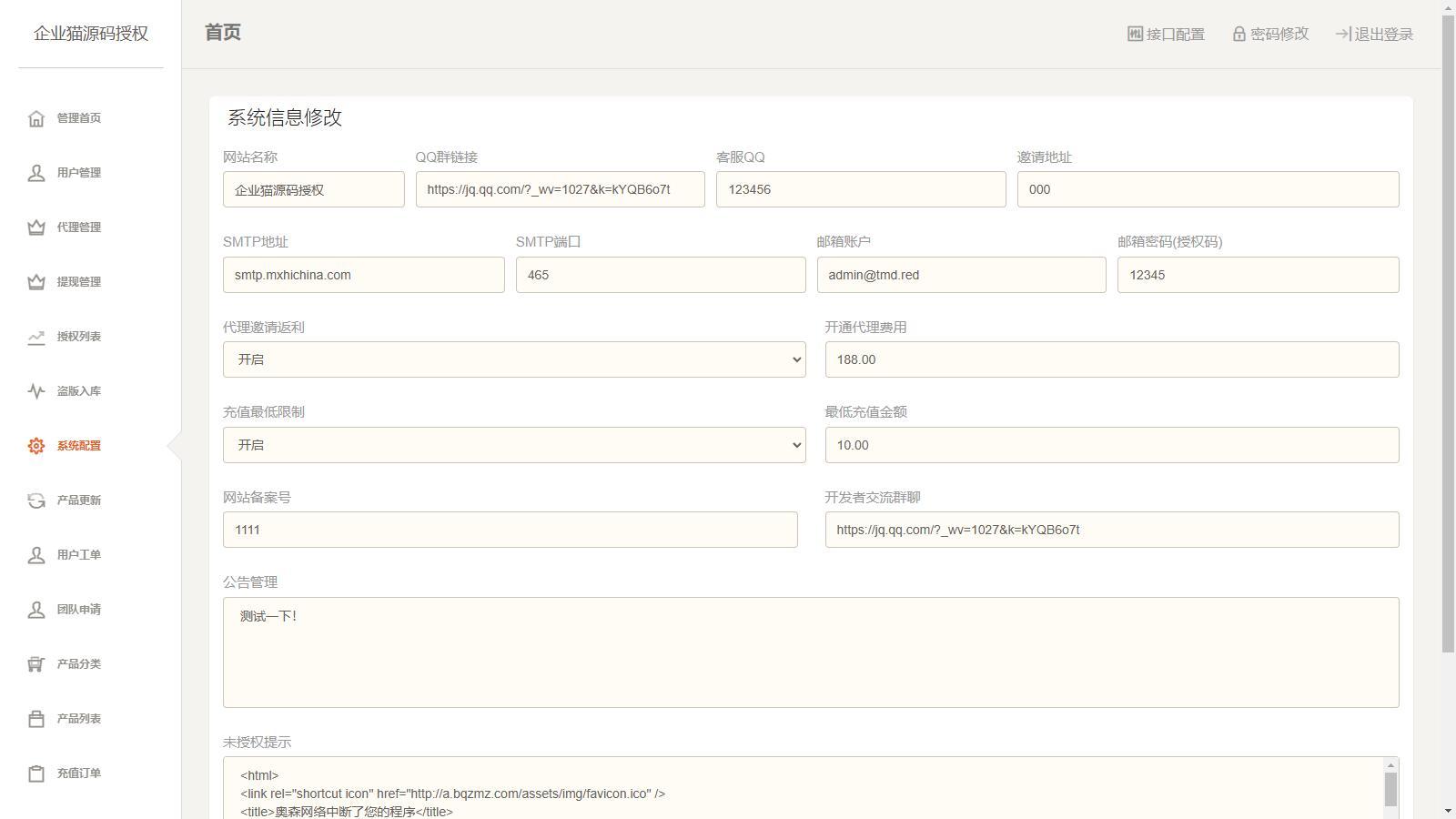Click the gear icon beside 系统配置
The height and width of the screenshot is (819, 1456).
pyautogui.click(x=36, y=446)
